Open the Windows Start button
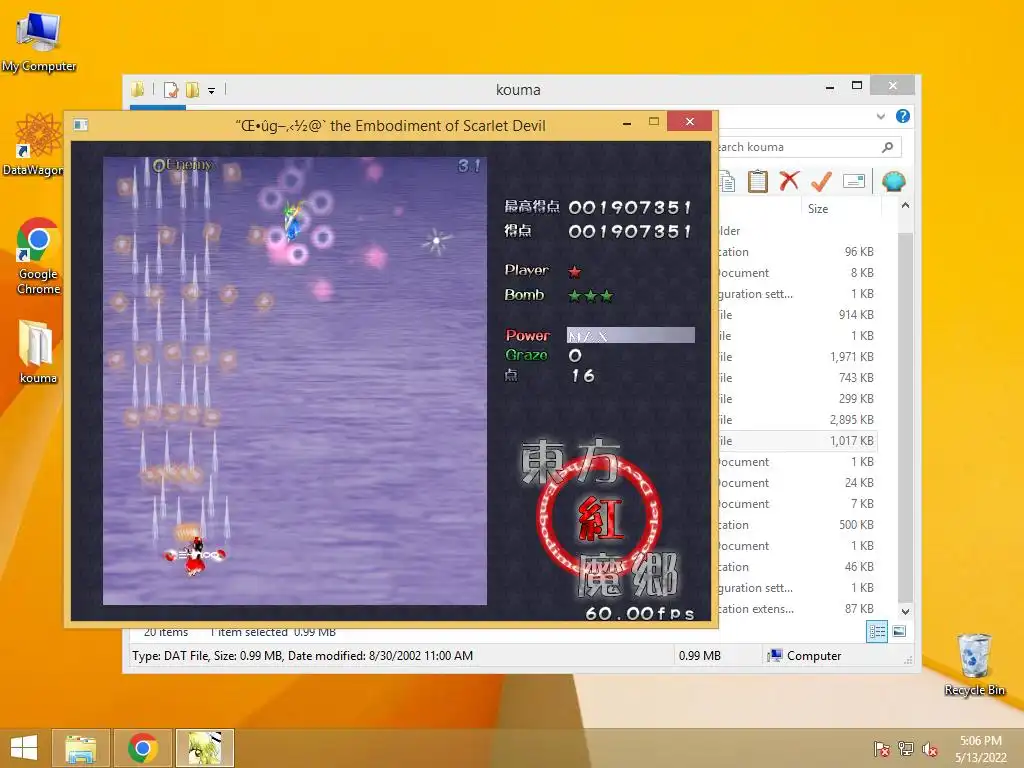Image resolution: width=1024 pixels, height=768 pixels. point(24,748)
